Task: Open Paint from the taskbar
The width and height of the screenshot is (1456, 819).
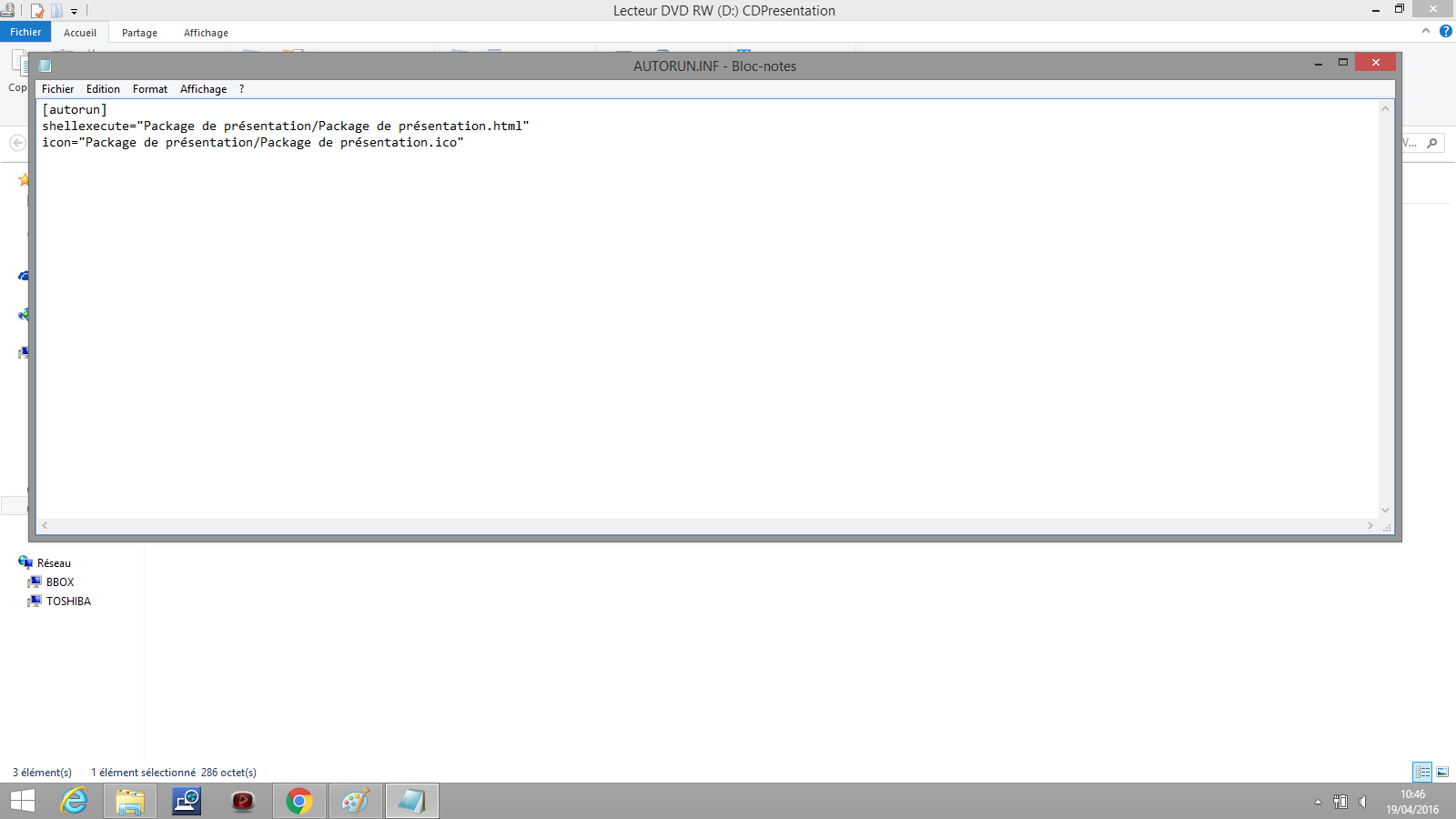Action: coord(356,801)
